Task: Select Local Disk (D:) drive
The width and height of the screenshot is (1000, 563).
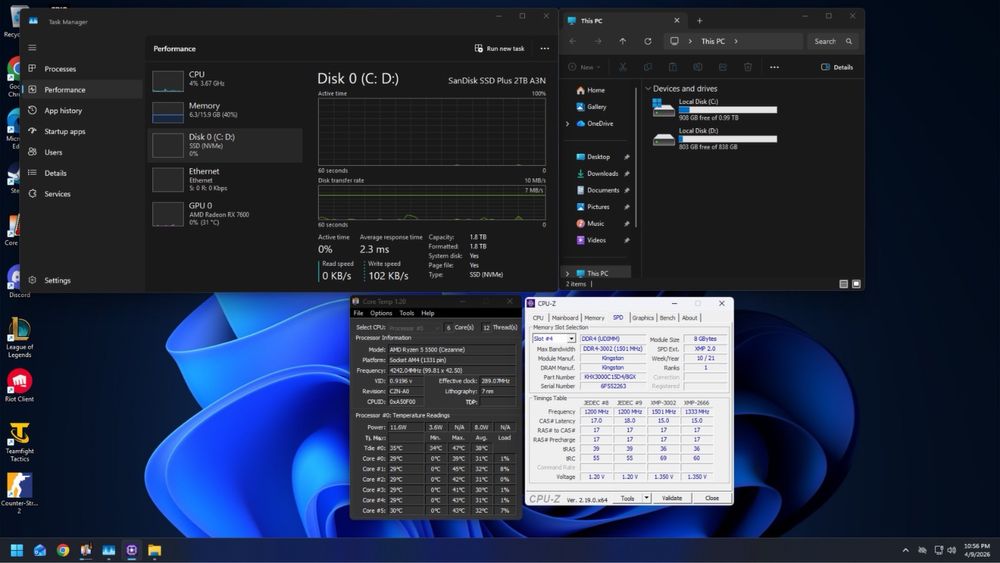Action: pos(714,138)
